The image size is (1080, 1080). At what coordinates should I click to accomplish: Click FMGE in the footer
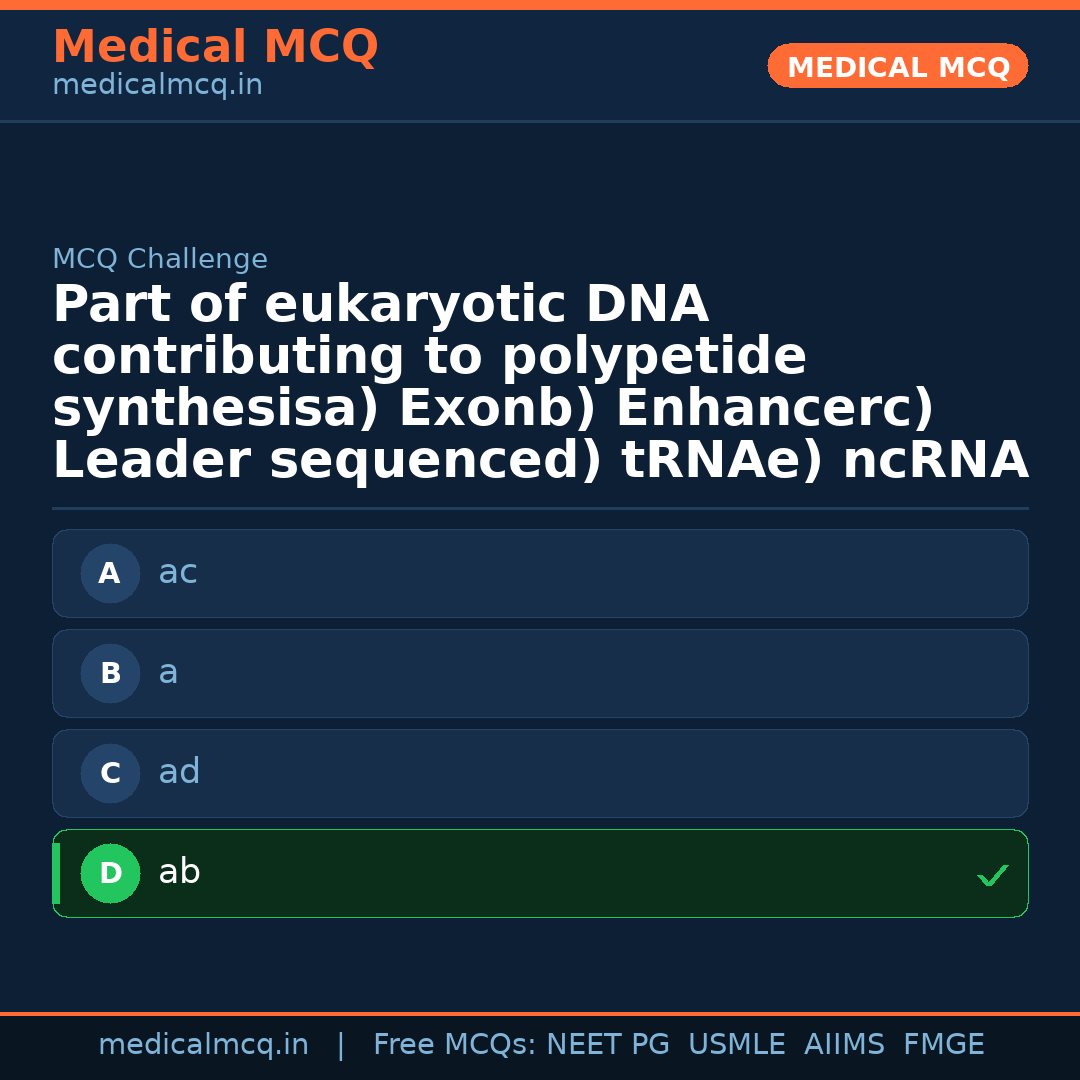point(943,1045)
